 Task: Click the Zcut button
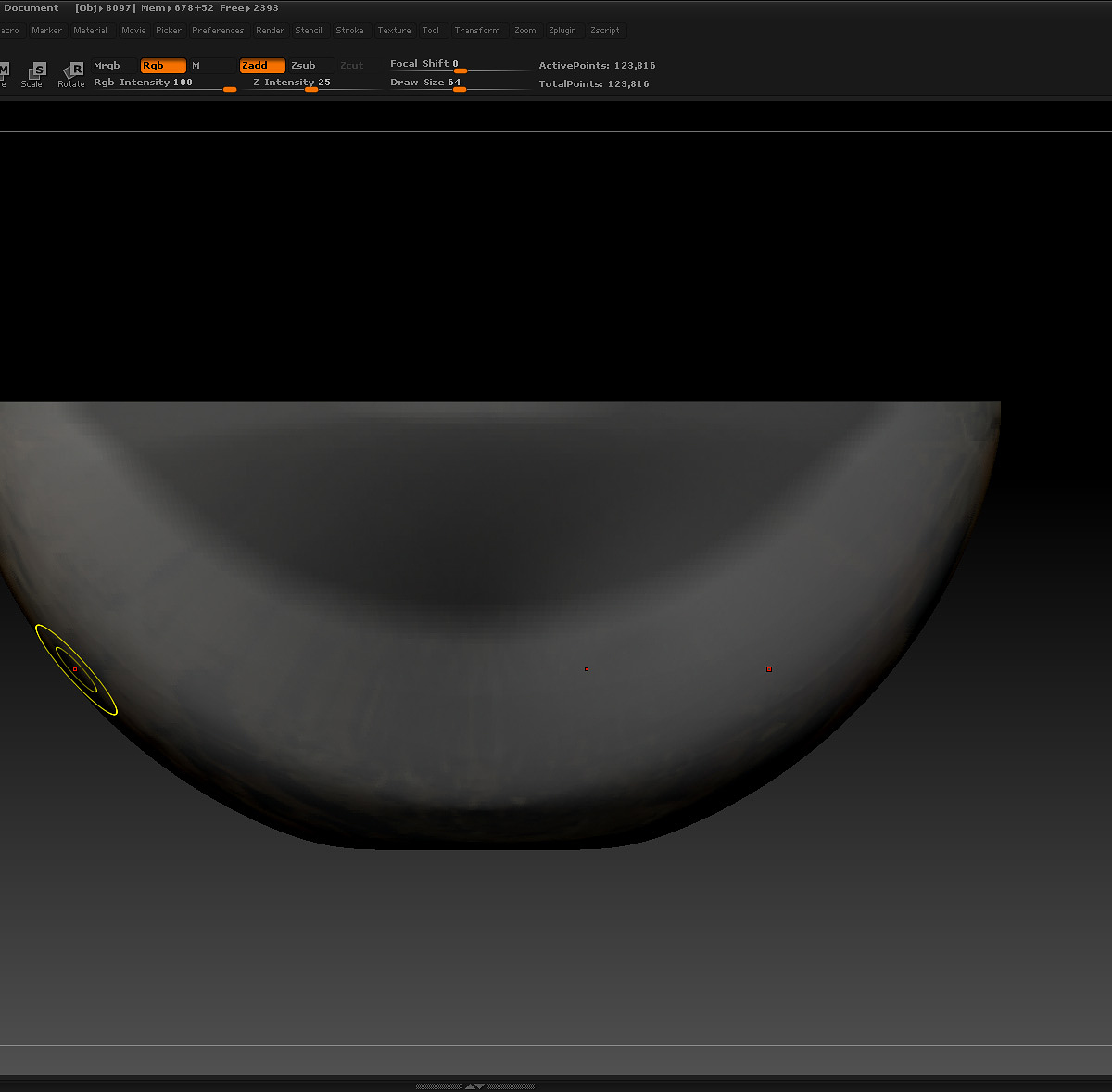351,65
